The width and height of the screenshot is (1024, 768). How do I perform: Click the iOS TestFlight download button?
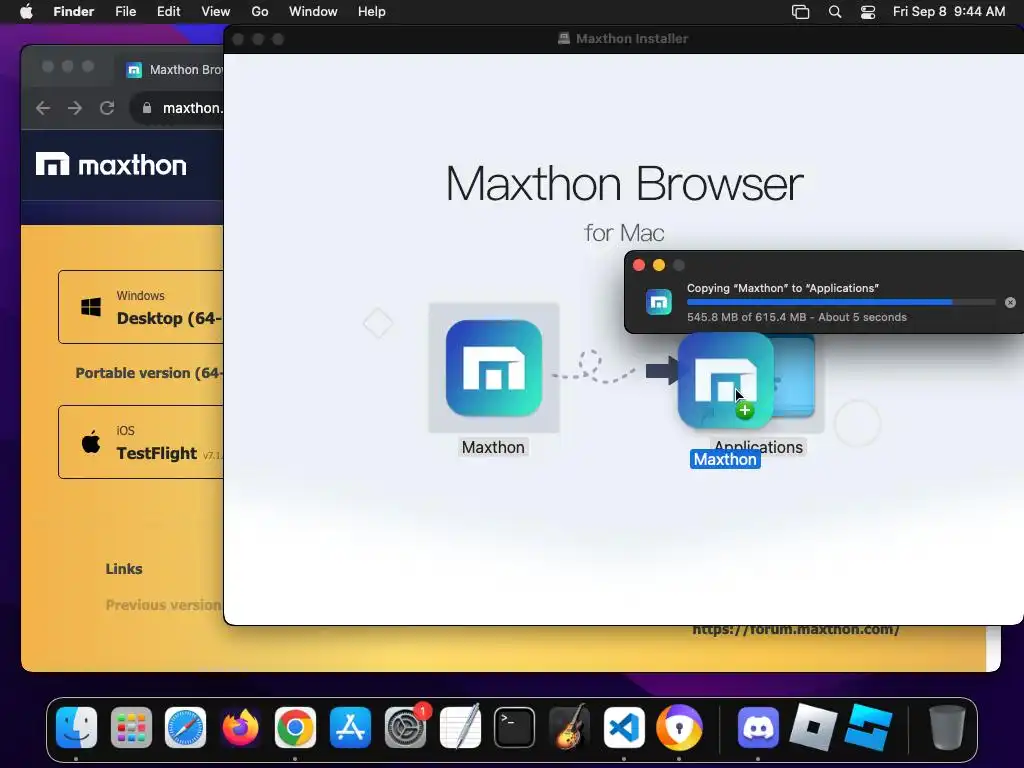(x=141, y=442)
